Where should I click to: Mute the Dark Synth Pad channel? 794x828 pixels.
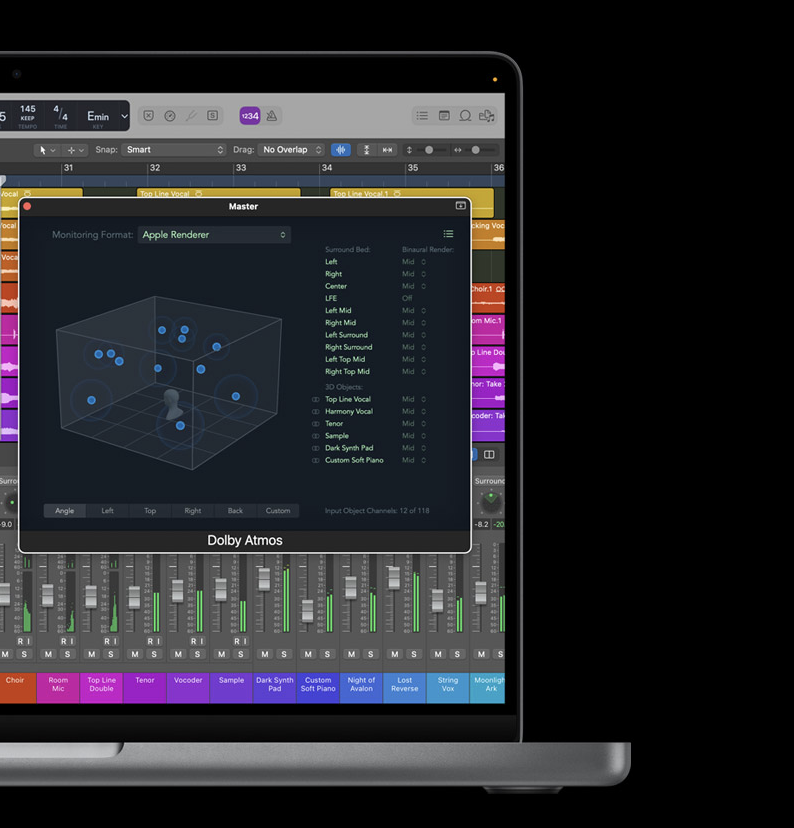point(265,654)
